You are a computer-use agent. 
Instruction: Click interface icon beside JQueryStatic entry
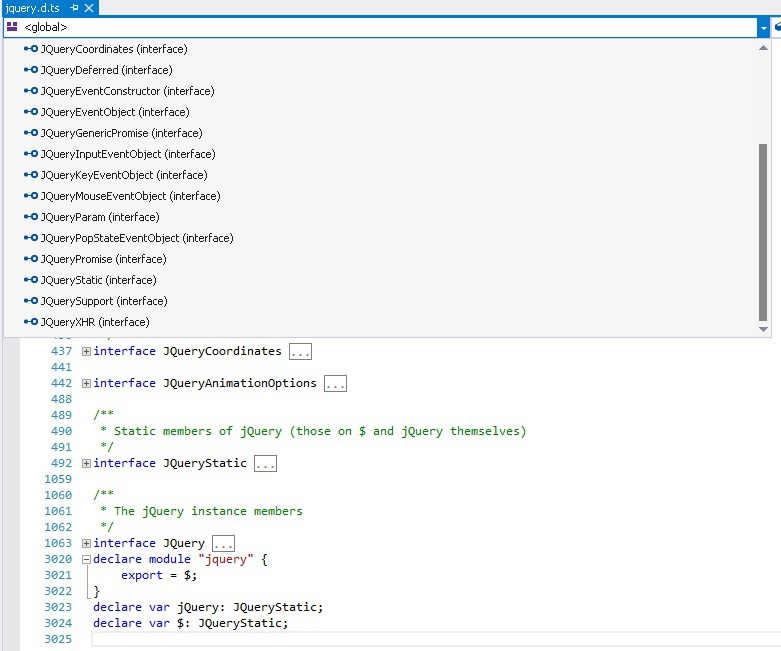(31, 280)
